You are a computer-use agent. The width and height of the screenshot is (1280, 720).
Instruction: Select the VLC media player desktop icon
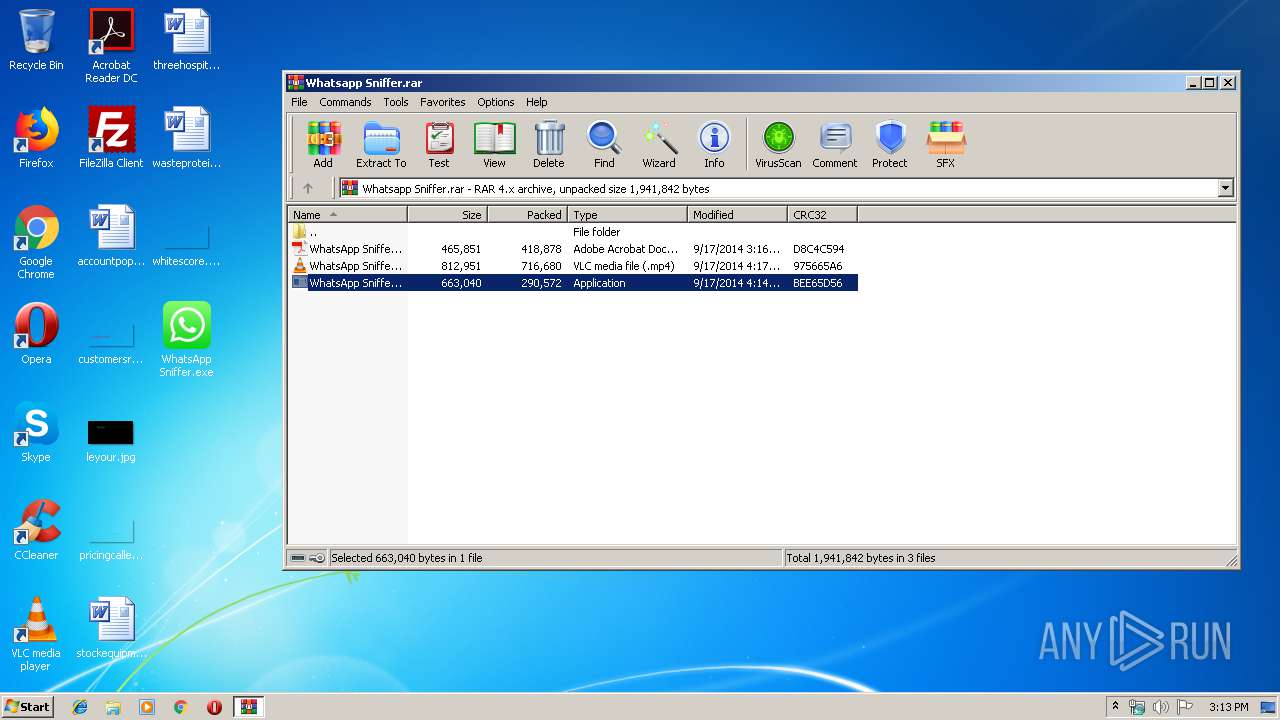coord(36,634)
